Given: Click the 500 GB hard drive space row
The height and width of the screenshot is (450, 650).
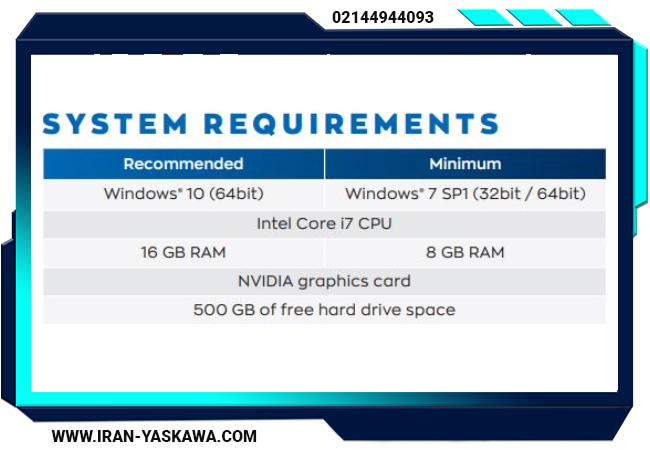Looking at the screenshot, I should [x=324, y=310].
